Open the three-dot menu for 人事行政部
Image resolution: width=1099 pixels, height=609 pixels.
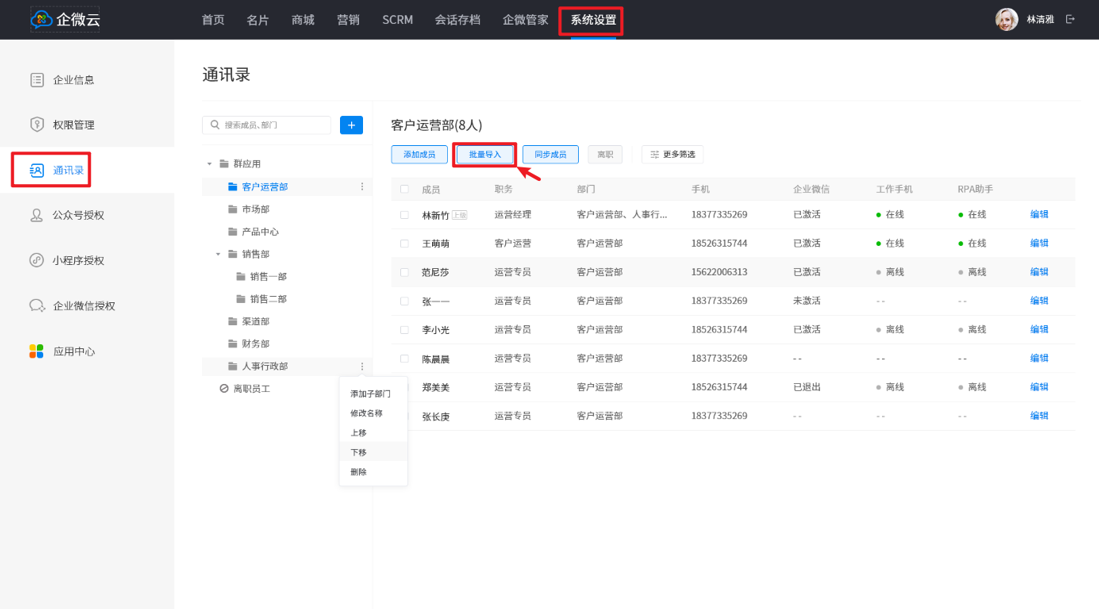tap(362, 366)
